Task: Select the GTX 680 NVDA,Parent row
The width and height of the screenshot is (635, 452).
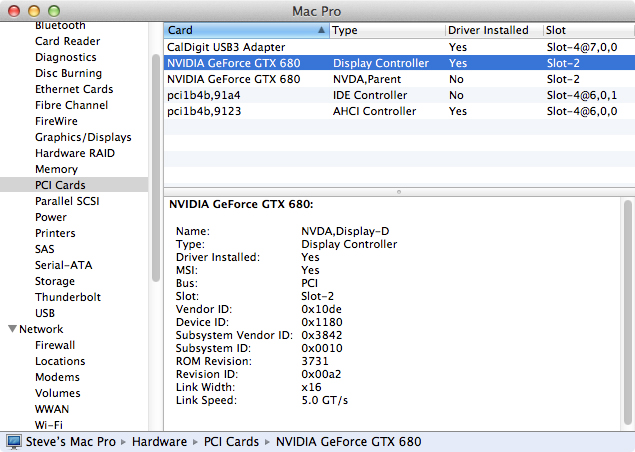Action: [399, 79]
